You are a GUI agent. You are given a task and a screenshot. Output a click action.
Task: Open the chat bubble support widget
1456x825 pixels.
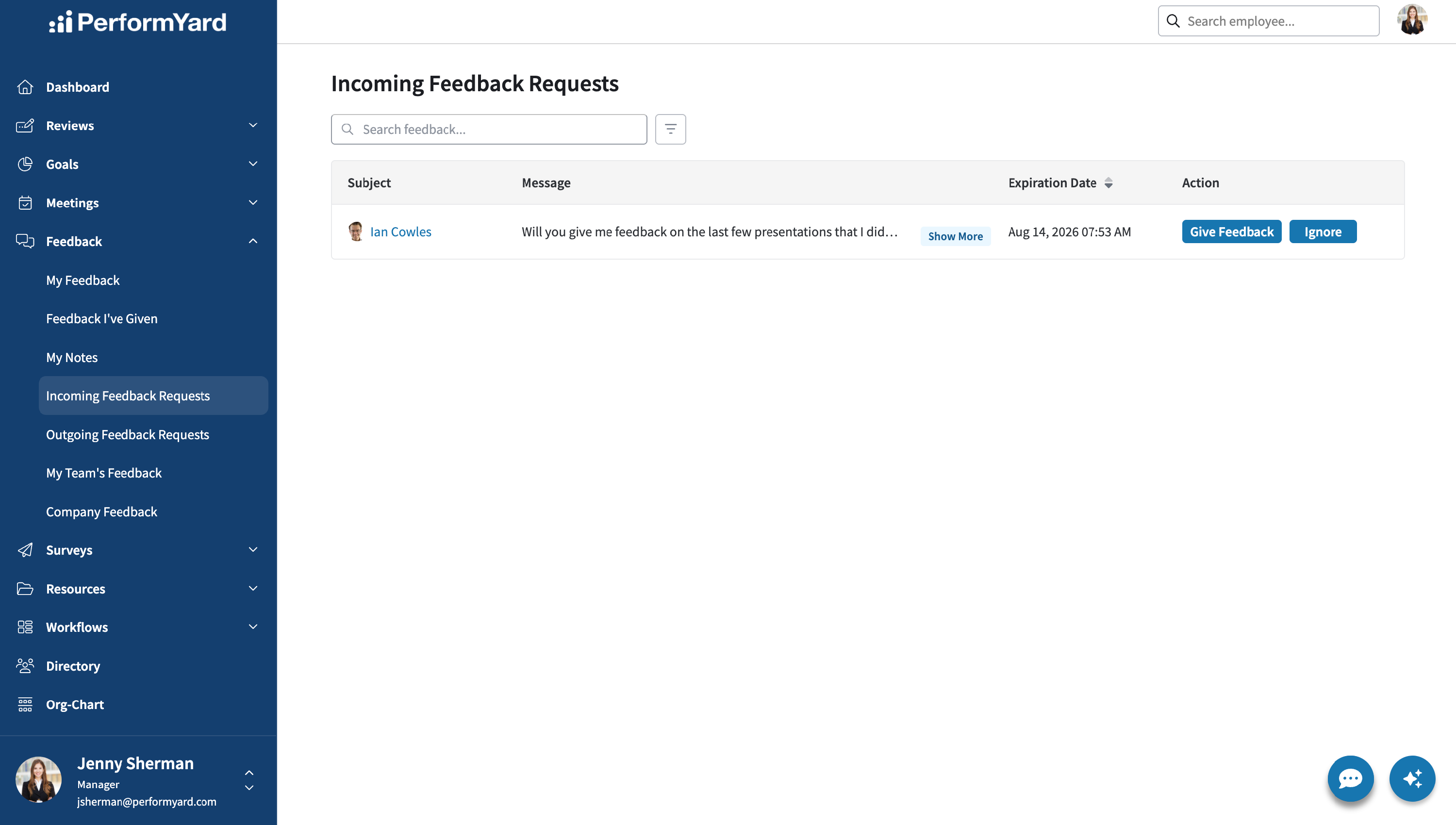pos(1350,778)
